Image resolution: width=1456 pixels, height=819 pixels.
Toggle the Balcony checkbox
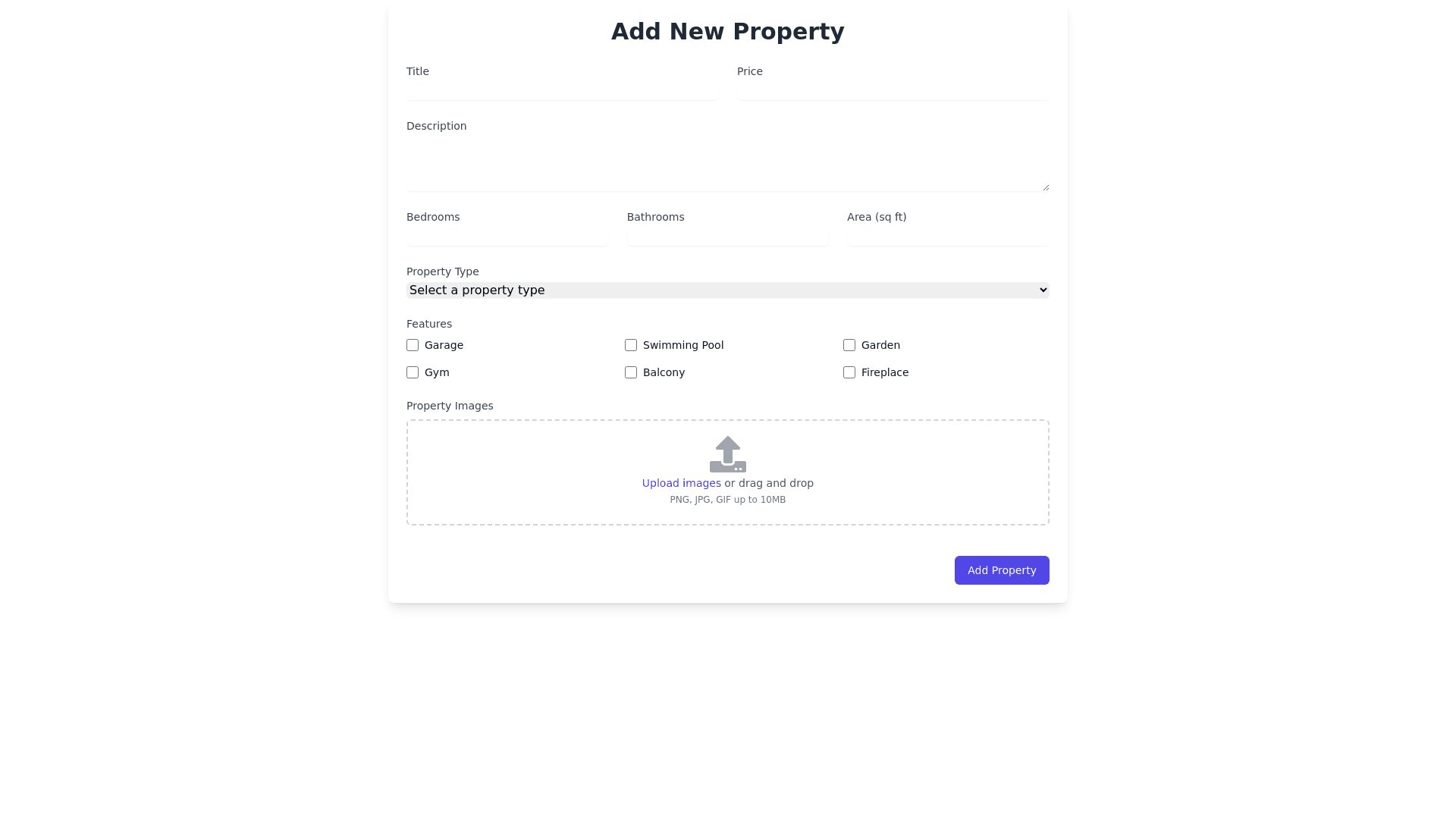tap(631, 372)
